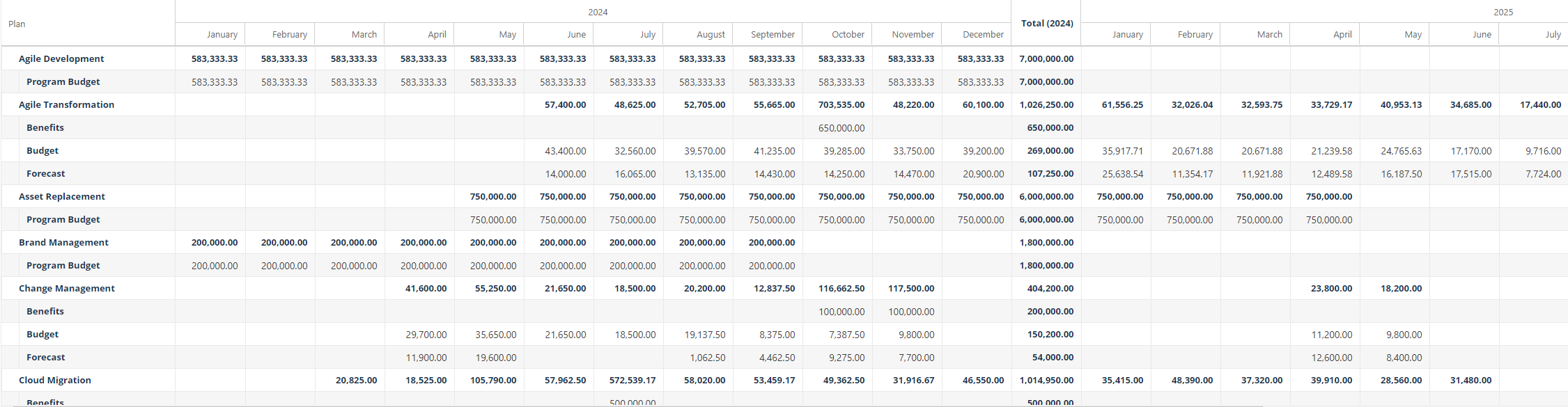Click the August 2024 month header
The image size is (1568, 407).
click(x=711, y=34)
